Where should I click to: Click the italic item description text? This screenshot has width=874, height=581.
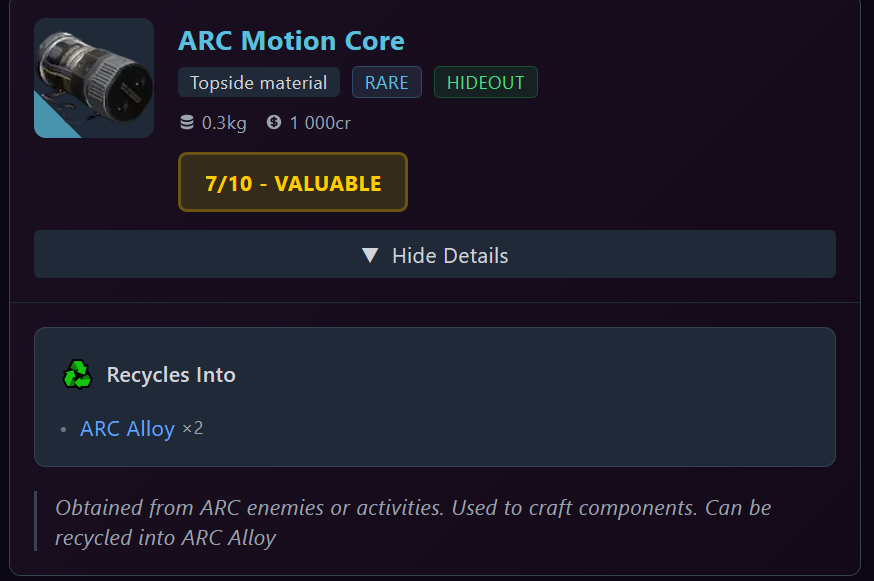pyautogui.click(x=413, y=522)
